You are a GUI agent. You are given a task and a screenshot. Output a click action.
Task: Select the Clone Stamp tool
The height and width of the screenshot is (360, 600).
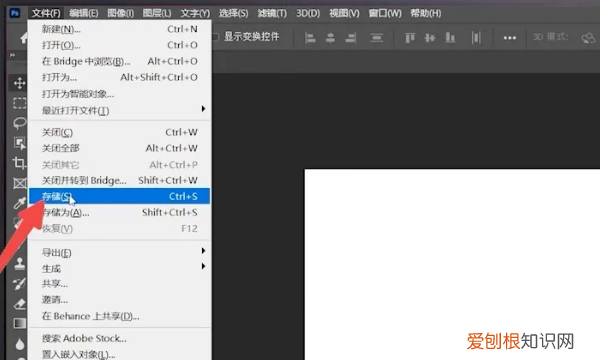pyautogui.click(x=19, y=263)
